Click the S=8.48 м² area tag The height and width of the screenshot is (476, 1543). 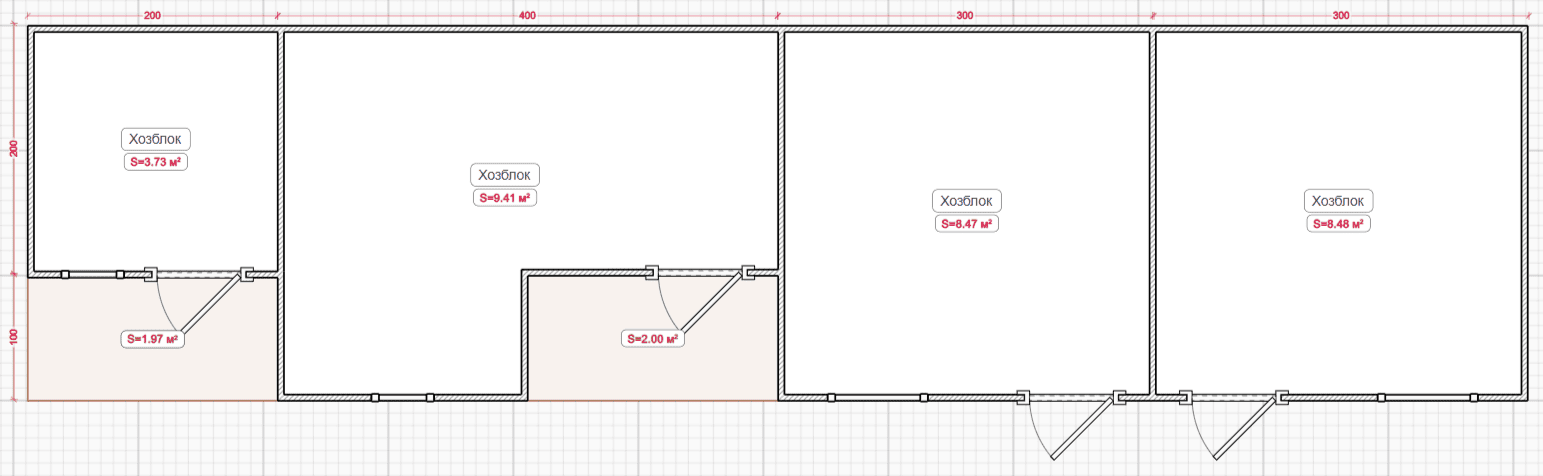pos(1338,224)
